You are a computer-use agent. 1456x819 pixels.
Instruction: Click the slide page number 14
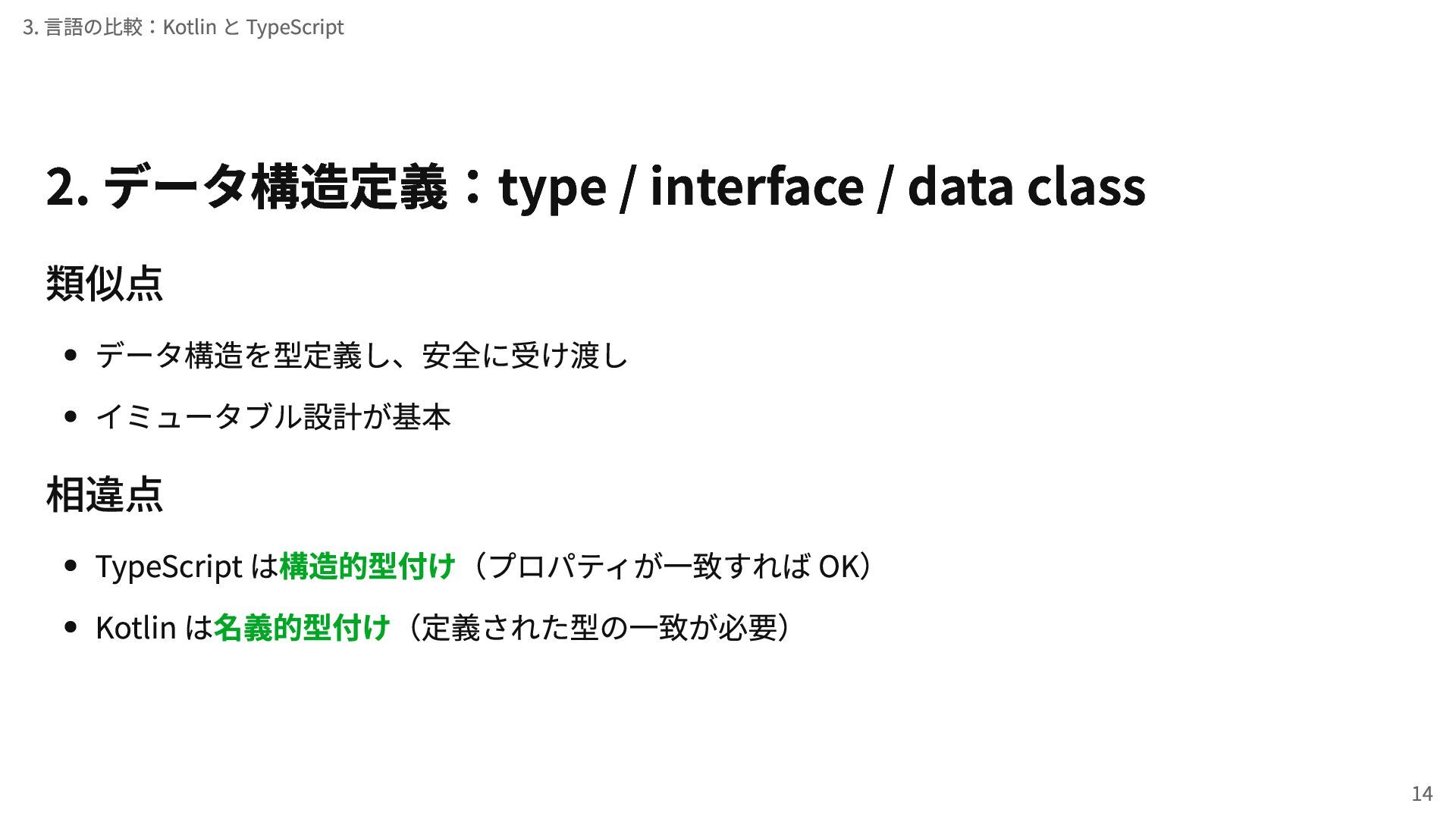pyautogui.click(x=1421, y=793)
